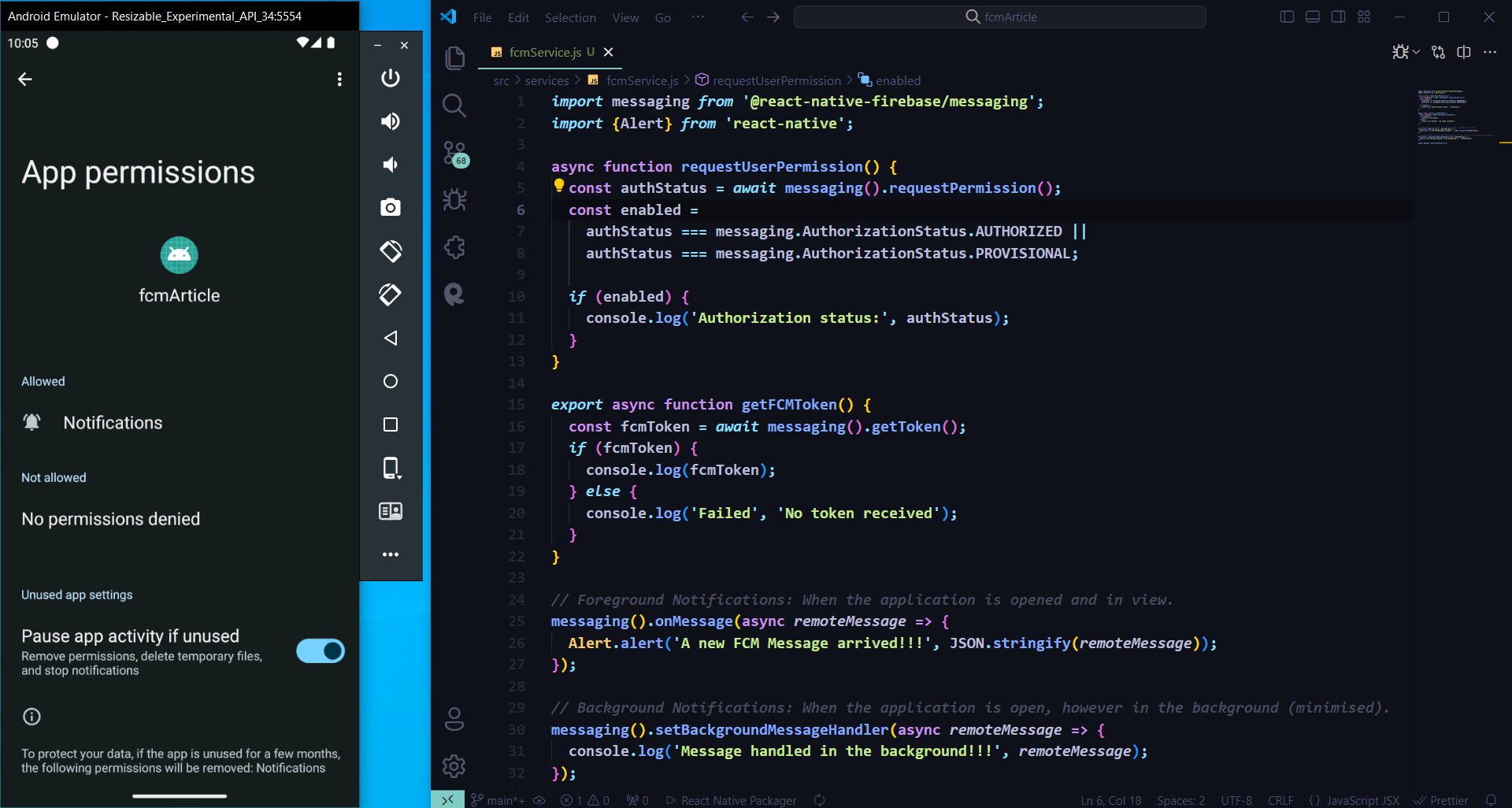Rotate the emulator left

coord(391,251)
